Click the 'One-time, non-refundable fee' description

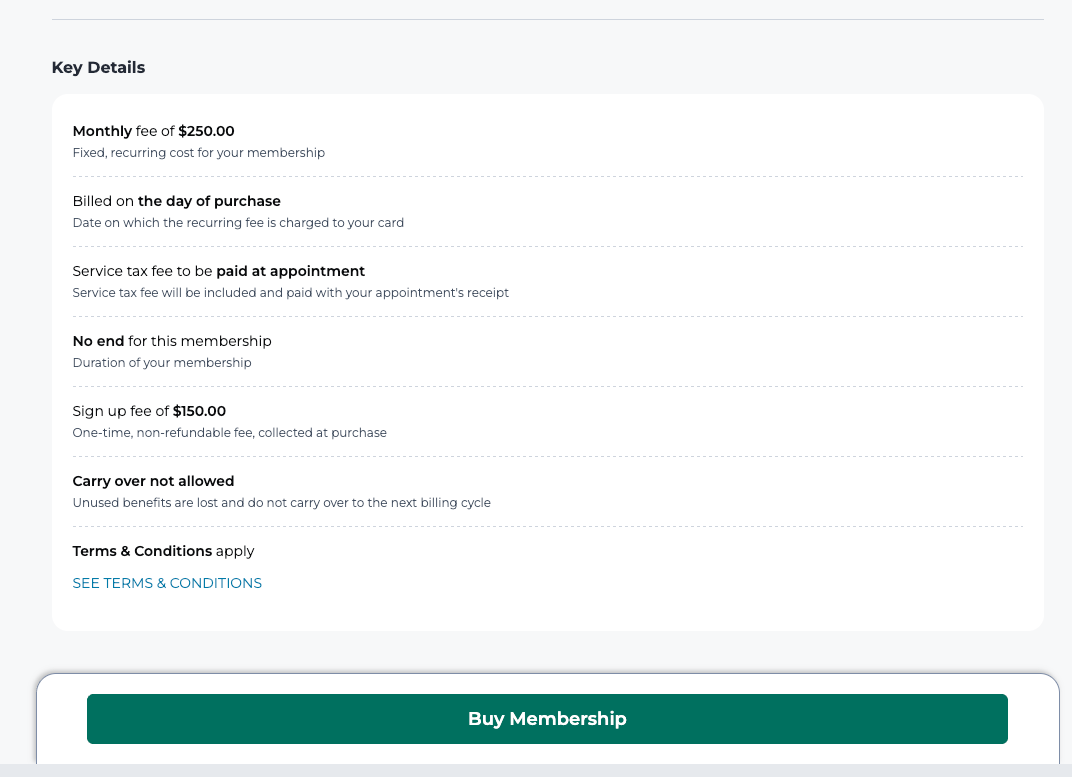(x=229, y=433)
